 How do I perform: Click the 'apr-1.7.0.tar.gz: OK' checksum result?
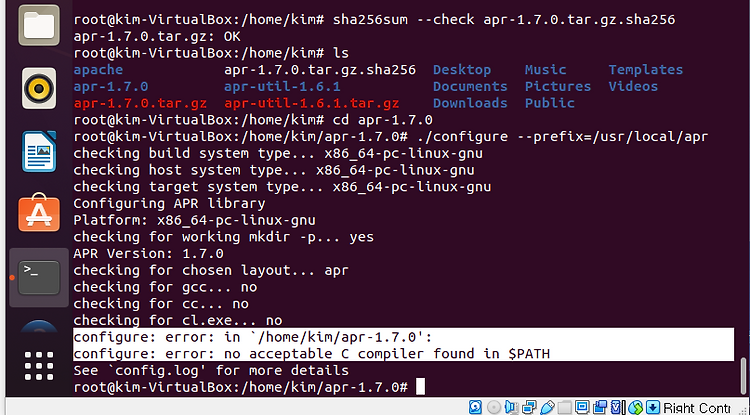click(157, 36)
